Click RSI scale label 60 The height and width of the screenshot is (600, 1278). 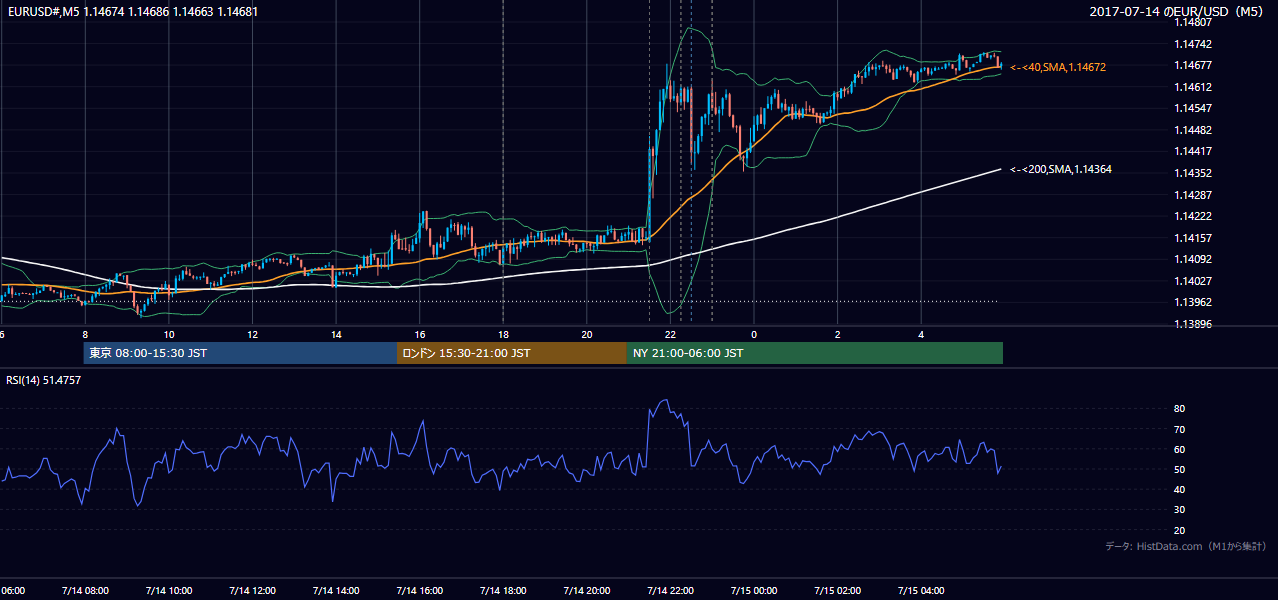(x=1179, y=449)
